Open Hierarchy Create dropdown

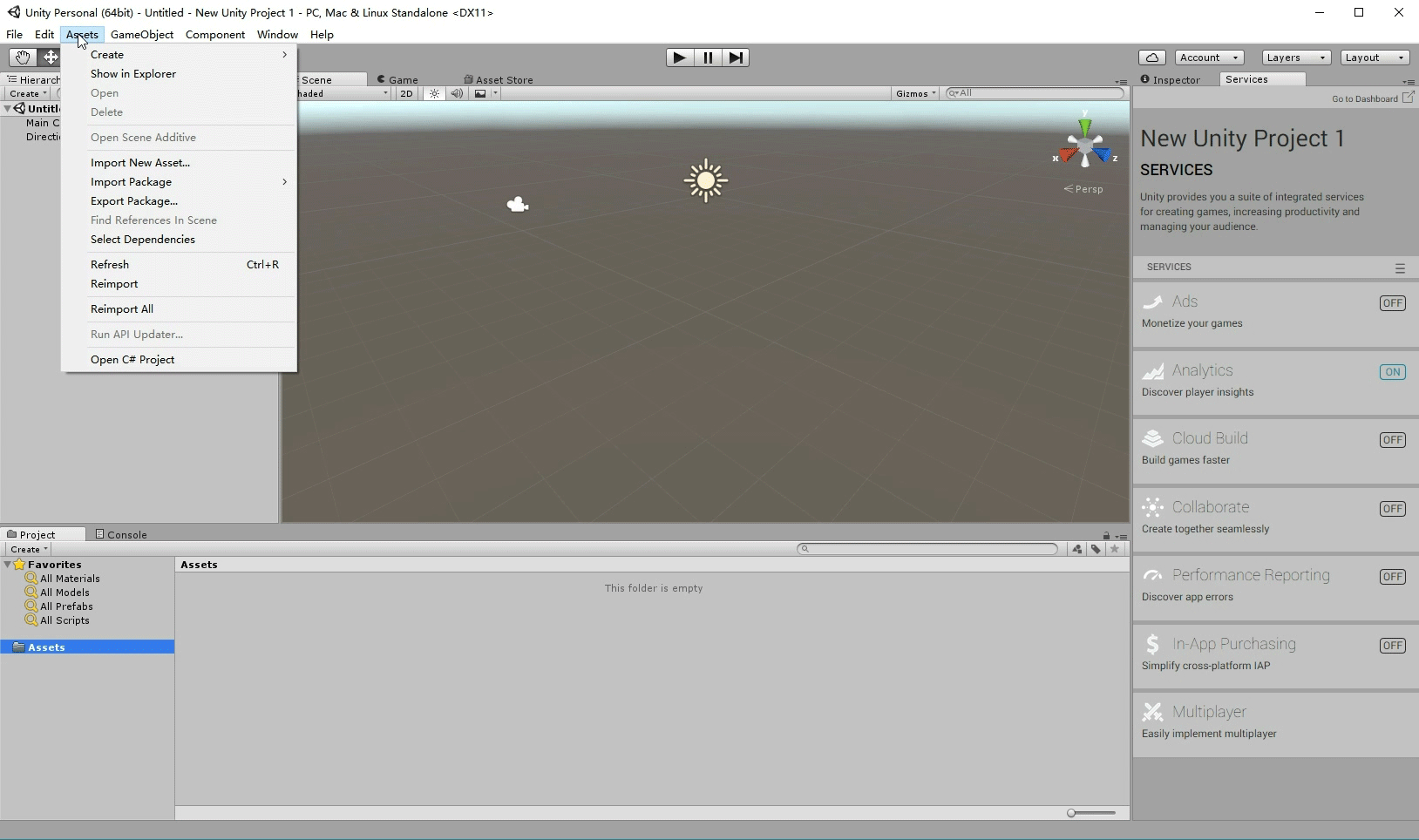coord(28,93)
